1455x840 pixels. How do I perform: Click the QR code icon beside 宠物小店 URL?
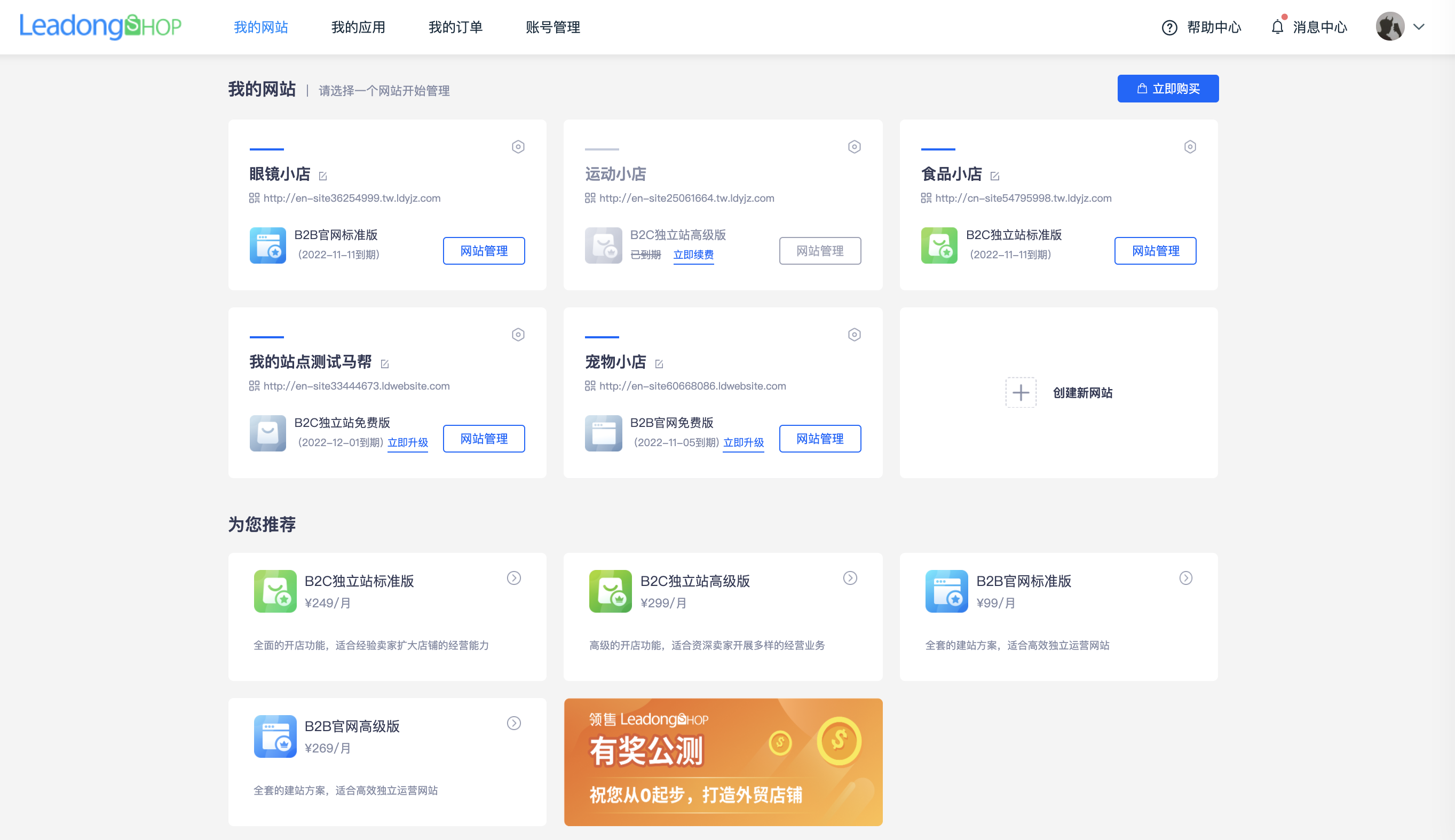pyautogui.click(x=590, y=385)
